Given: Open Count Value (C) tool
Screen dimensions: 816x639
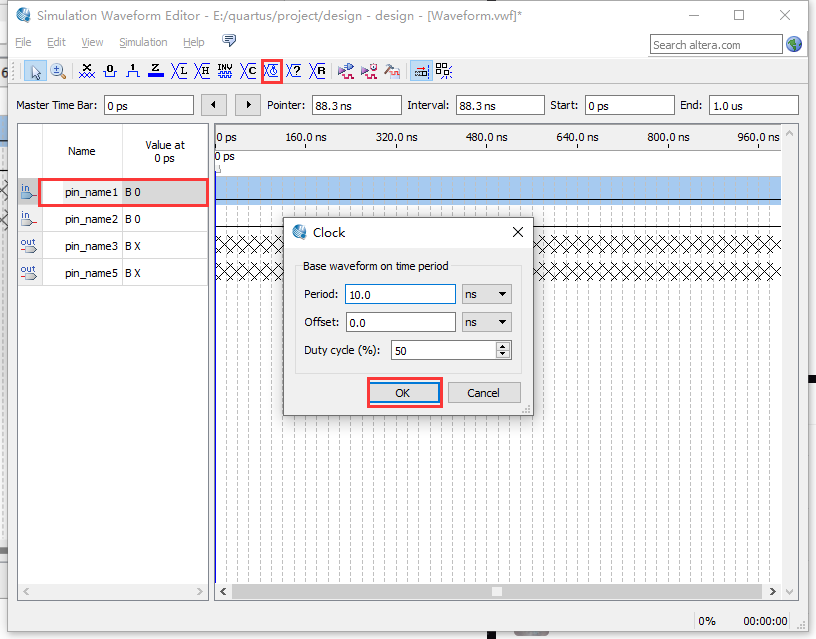Looking at the screenshot, I should [248, 71].
